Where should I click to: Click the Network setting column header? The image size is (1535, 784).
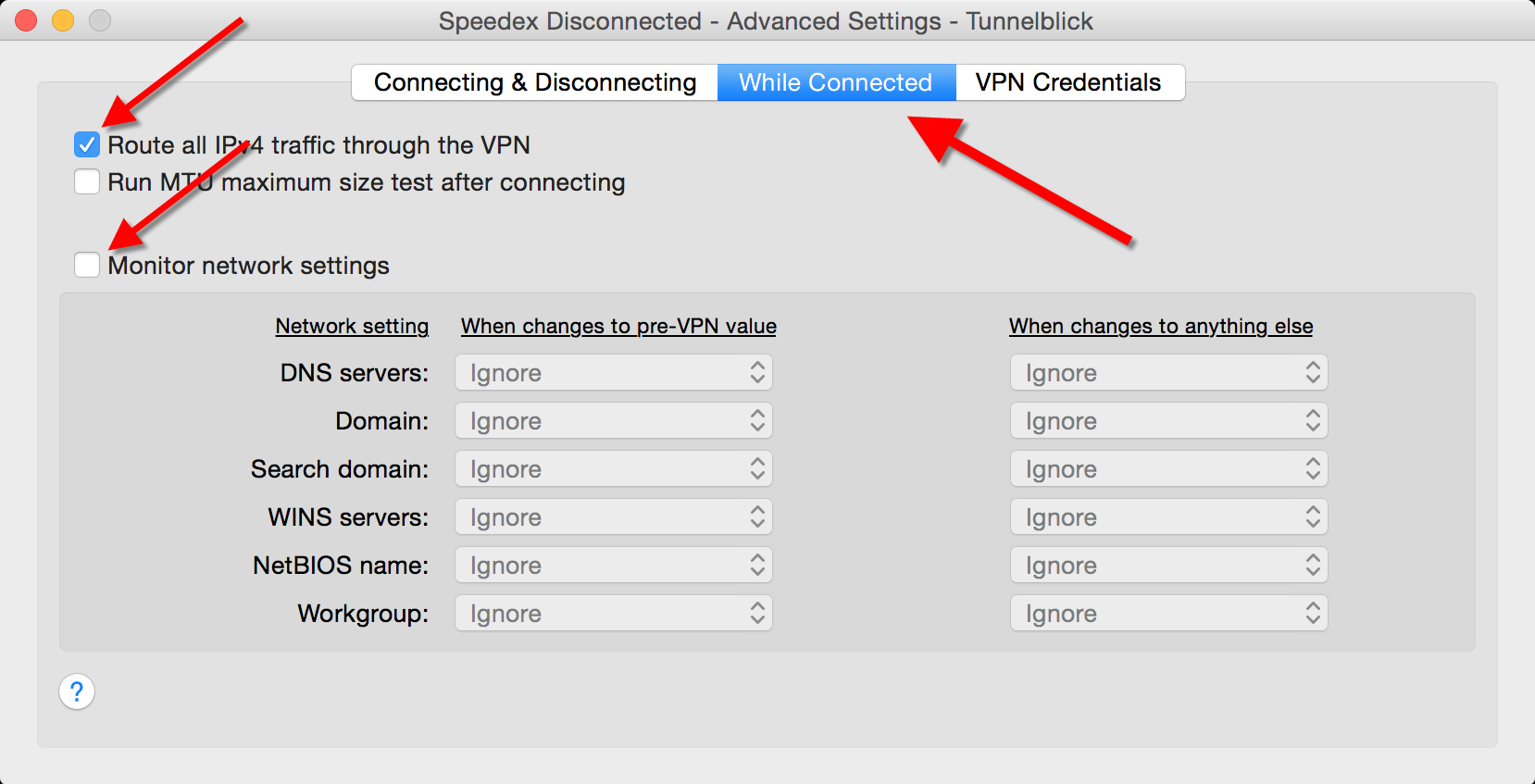352,326
